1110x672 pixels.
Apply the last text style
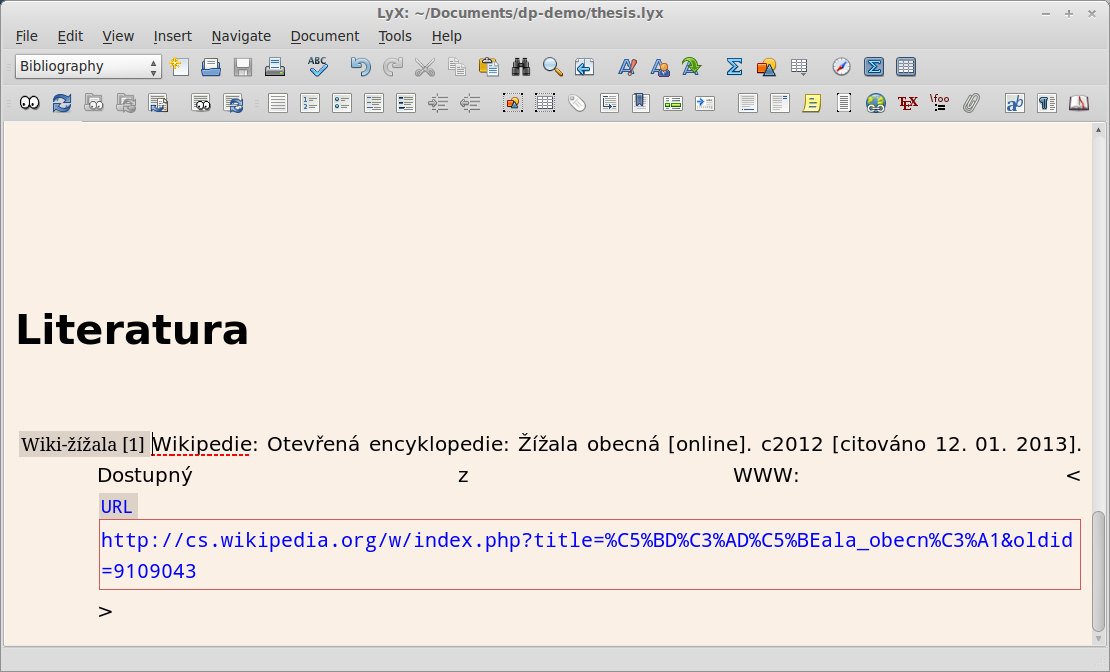tap(692, 67)
